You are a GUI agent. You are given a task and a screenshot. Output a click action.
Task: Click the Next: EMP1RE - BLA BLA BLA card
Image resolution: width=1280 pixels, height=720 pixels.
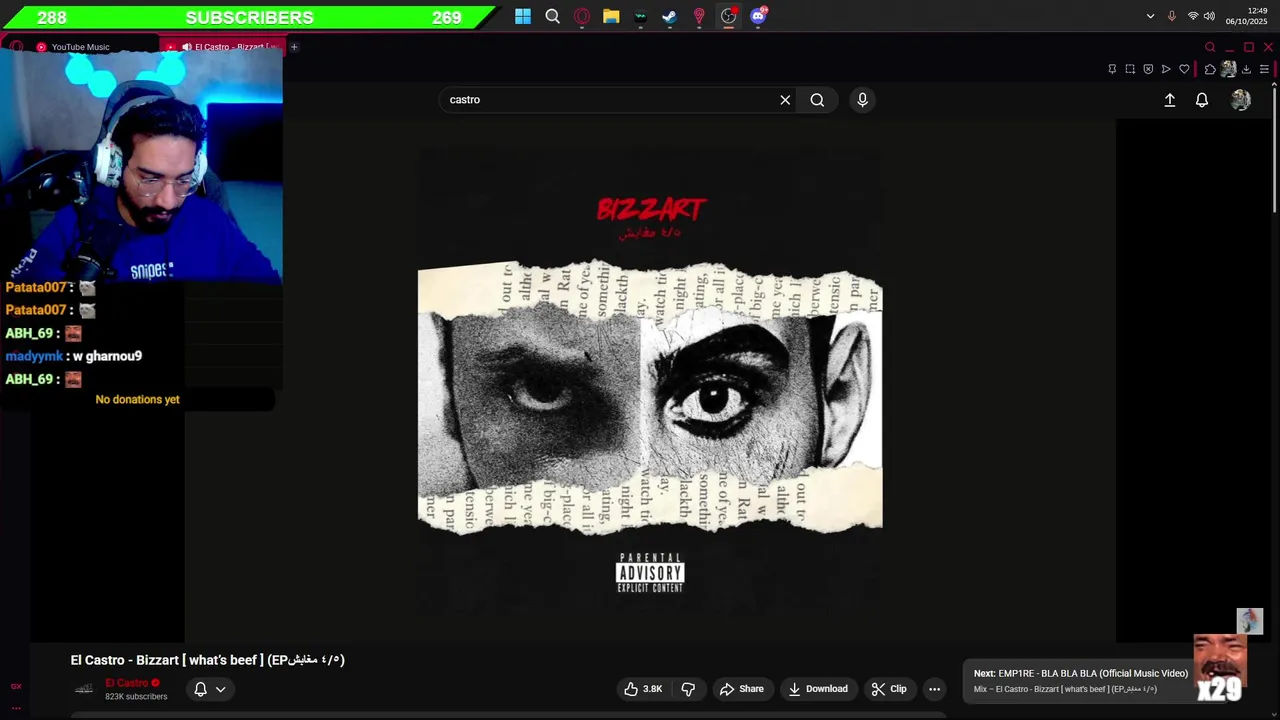click(x=1080, y=681)
